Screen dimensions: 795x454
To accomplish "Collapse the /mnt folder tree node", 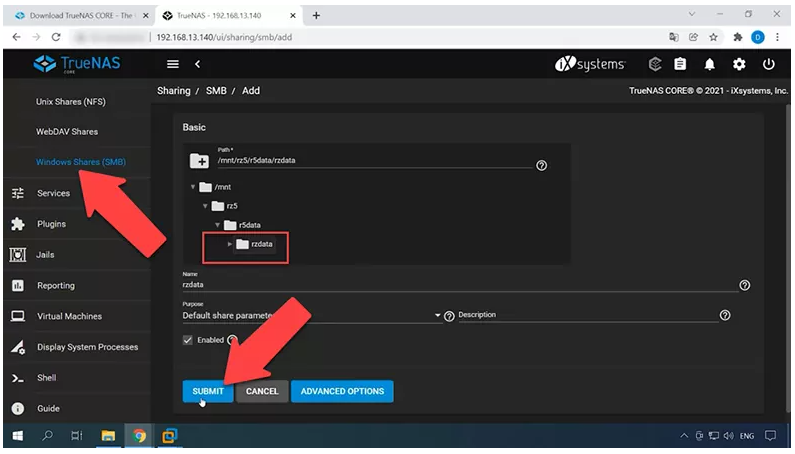I will tap(193, 187).
